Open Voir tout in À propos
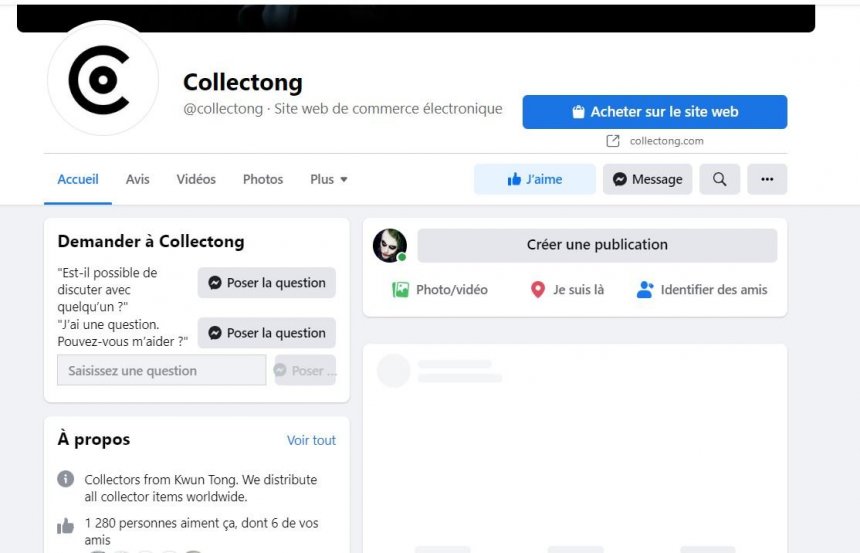The height and width of the screenshot is (553, 860). [x=311, y=440]
